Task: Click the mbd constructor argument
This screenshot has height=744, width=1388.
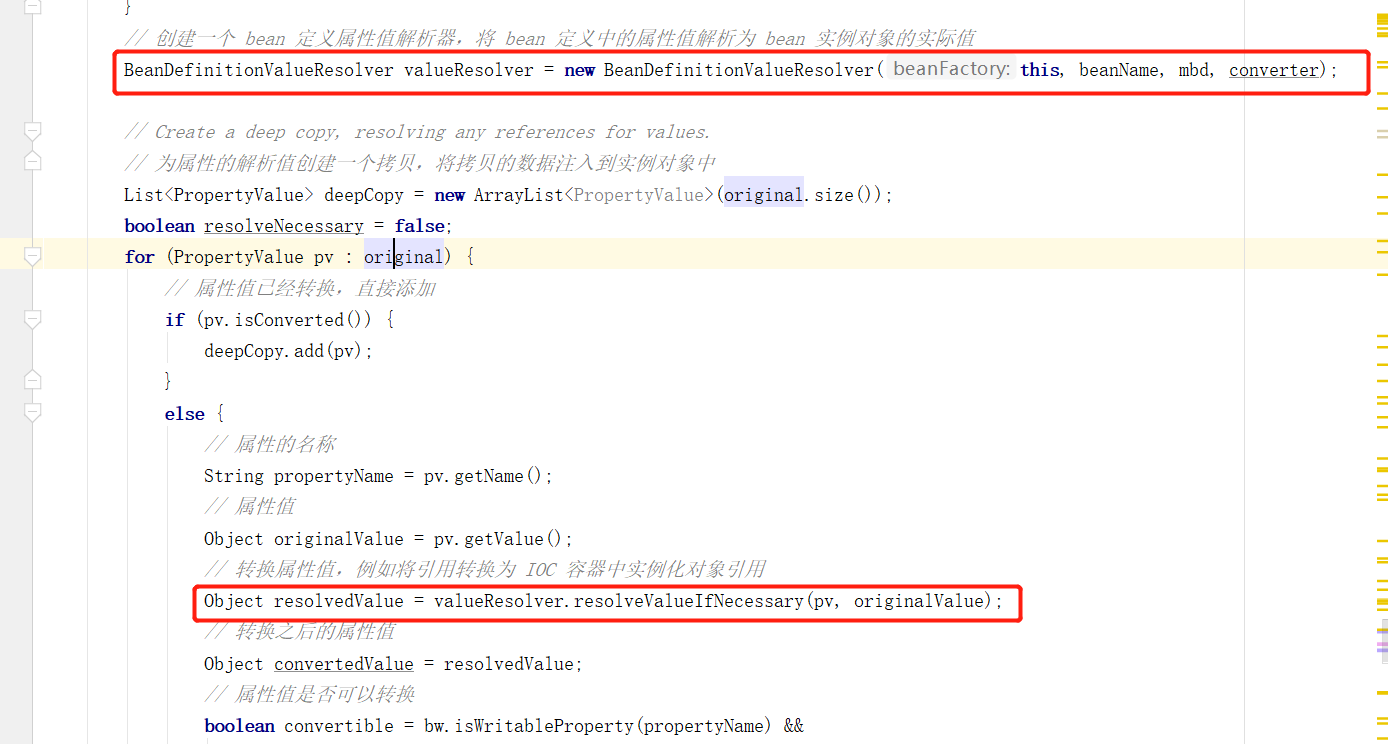Action: (x=1193, y=70)
